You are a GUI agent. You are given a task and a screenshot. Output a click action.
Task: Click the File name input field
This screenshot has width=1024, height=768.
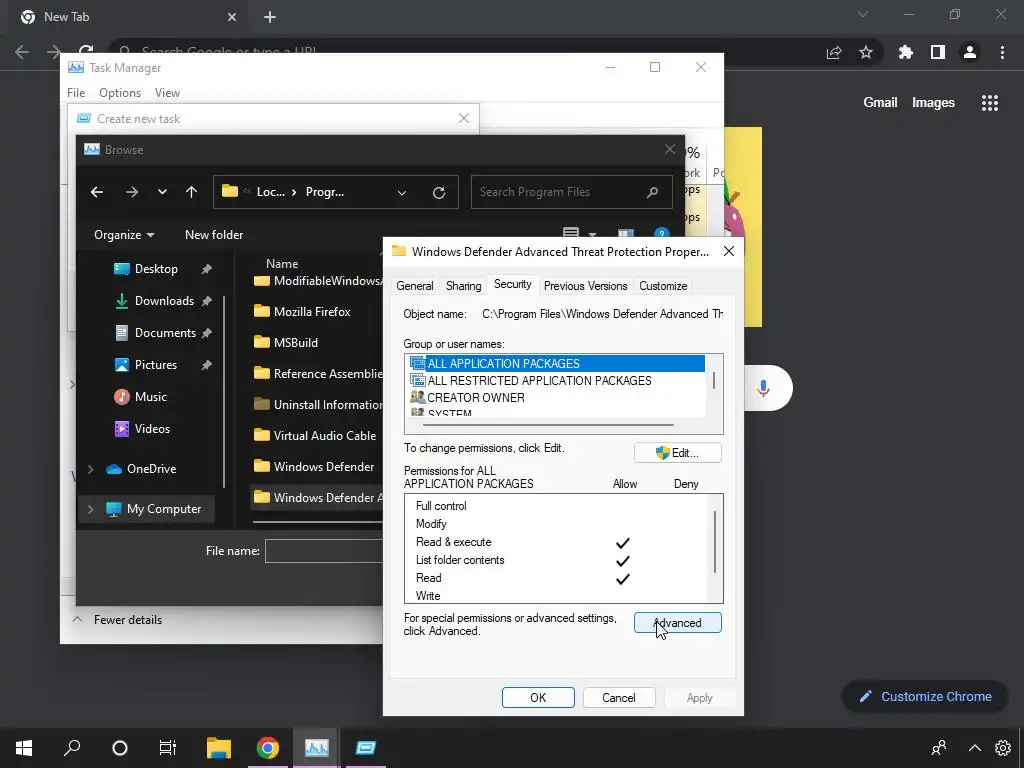324,551
